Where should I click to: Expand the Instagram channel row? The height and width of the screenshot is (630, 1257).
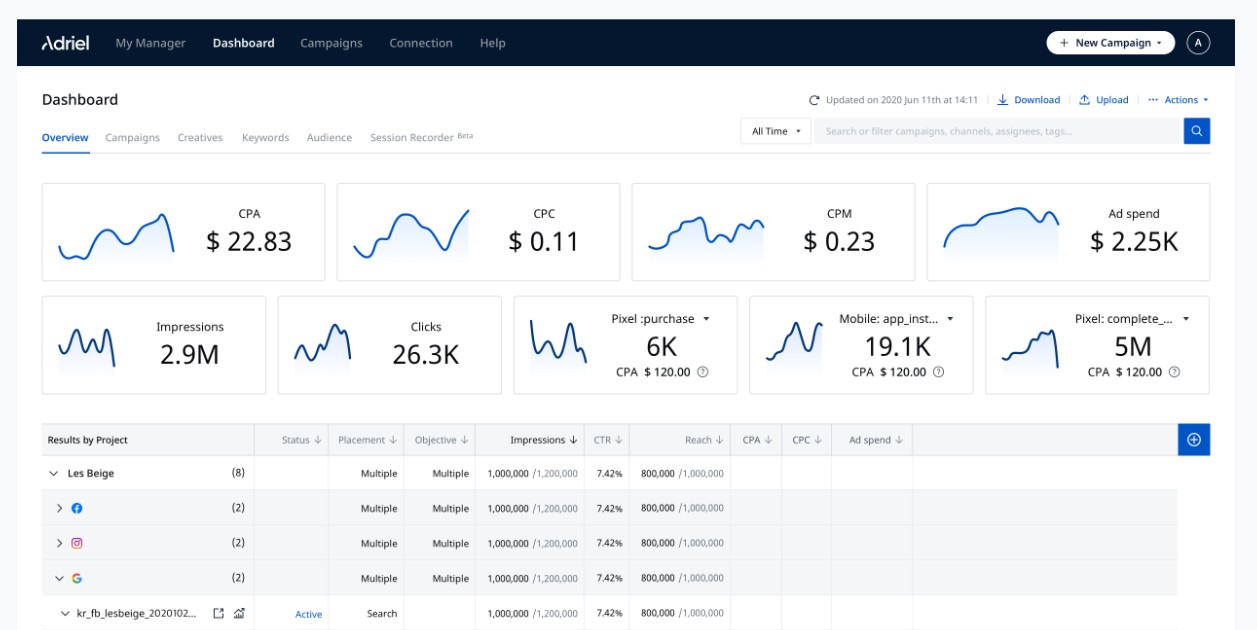(59, 543)
